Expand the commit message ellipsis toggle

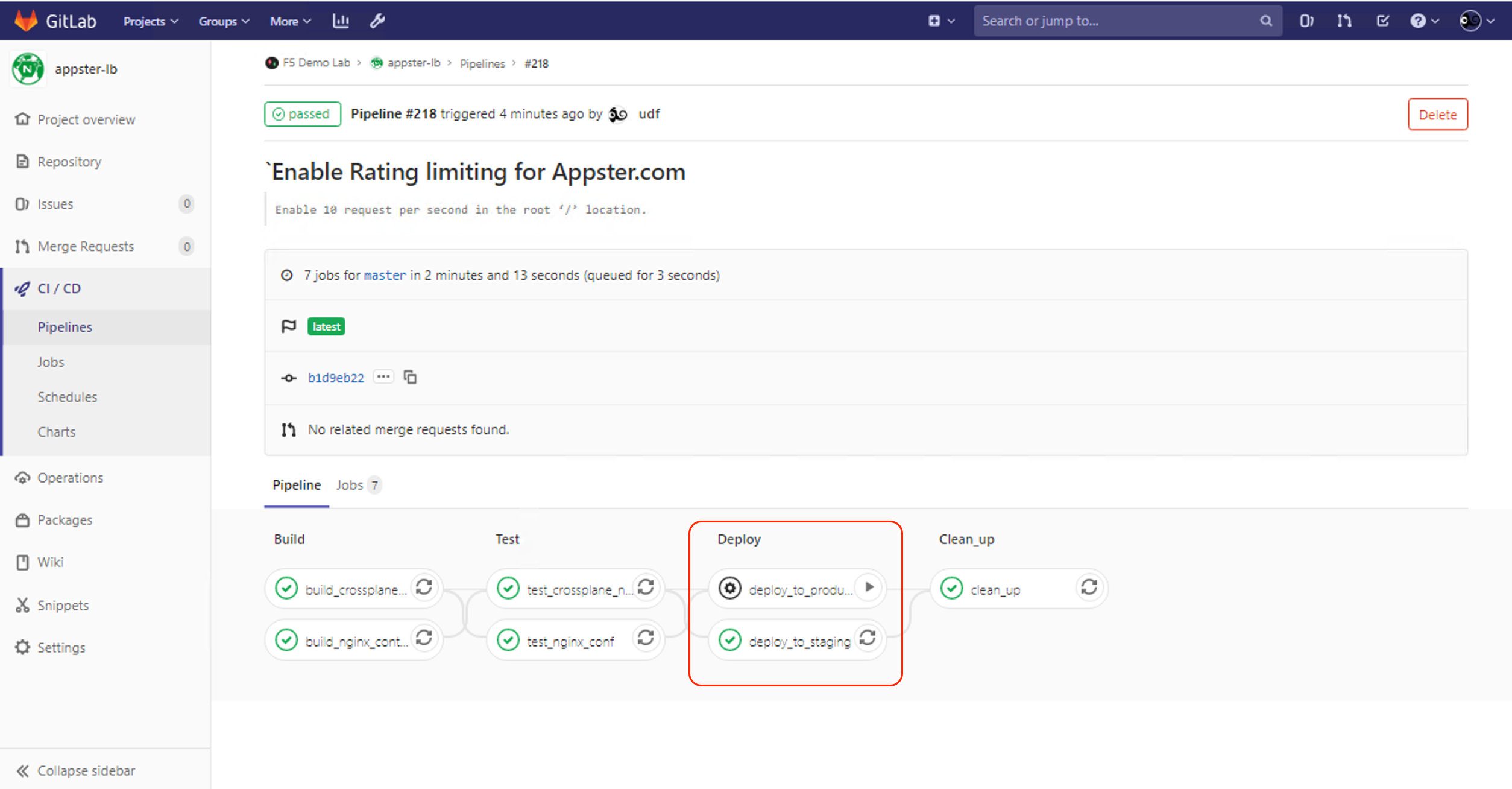(383, 376)
